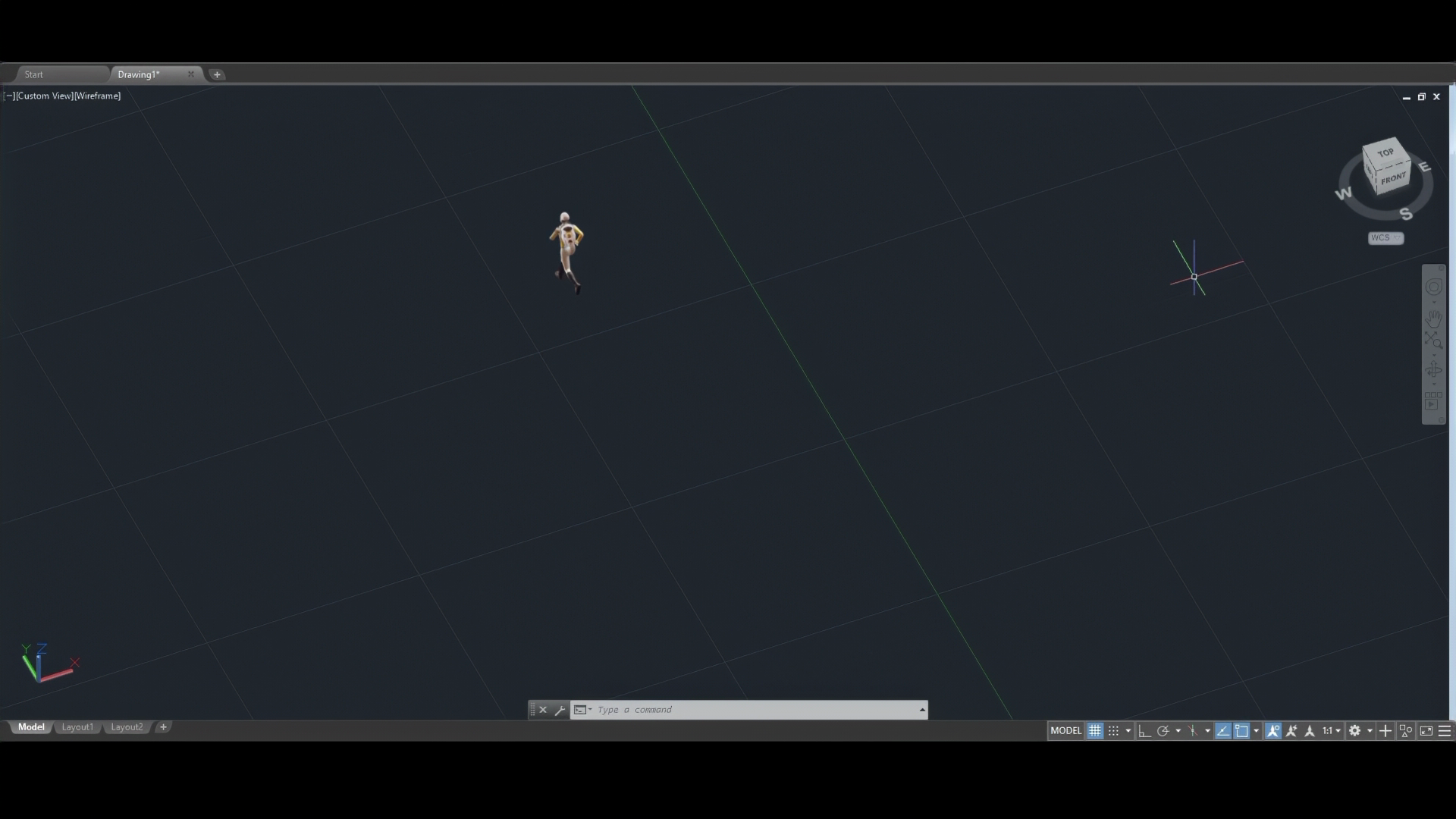Open viewport controls [-] menu

pyautogui.click(x=8, y=96)
